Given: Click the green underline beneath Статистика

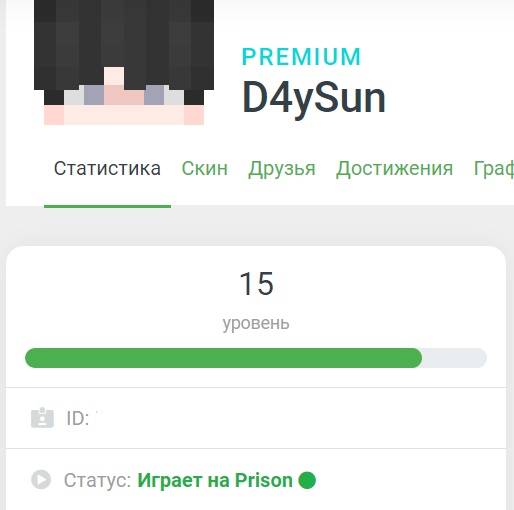Looking at the screenshot, I should point(107,206).
